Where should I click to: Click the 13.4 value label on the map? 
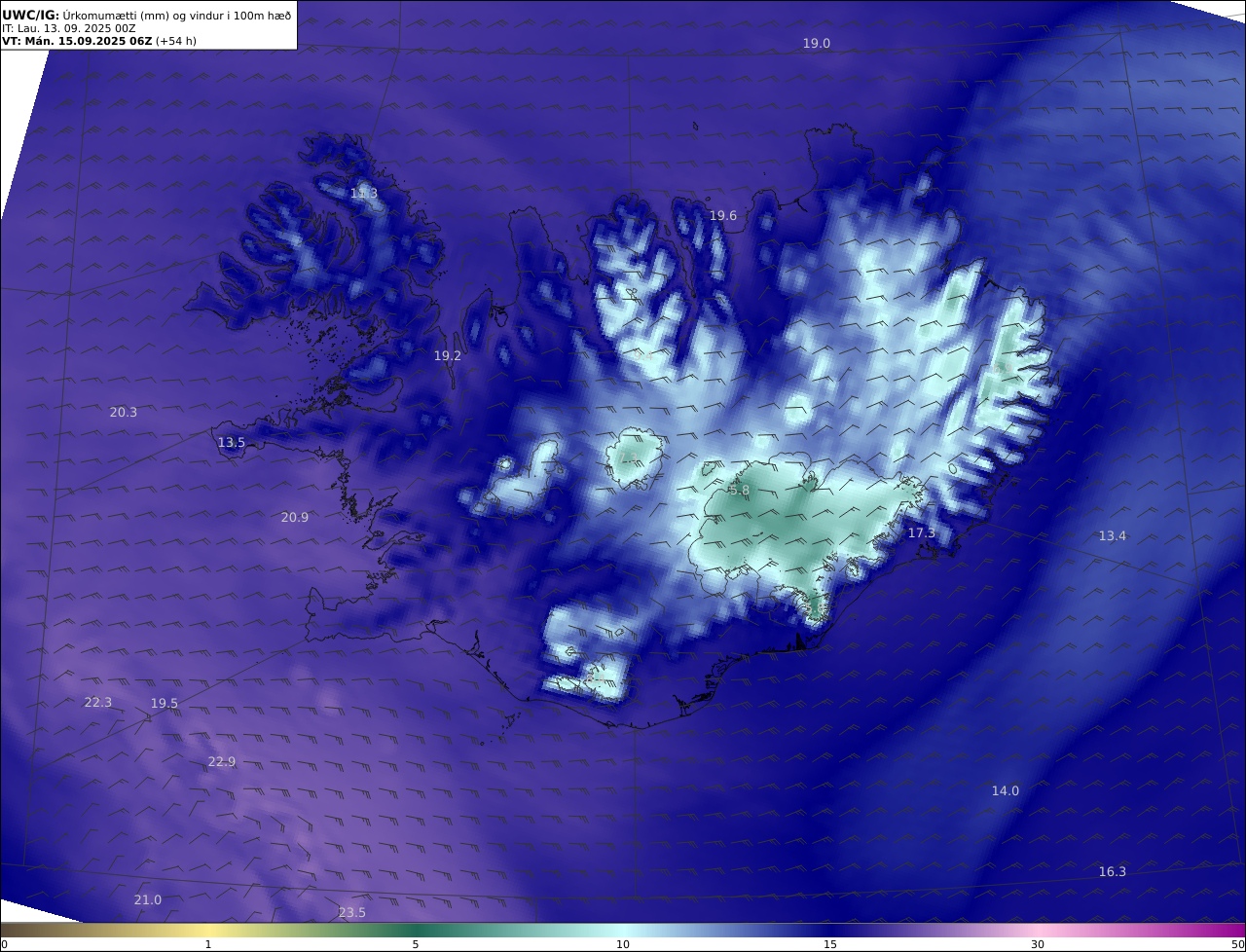(1112, 536)
